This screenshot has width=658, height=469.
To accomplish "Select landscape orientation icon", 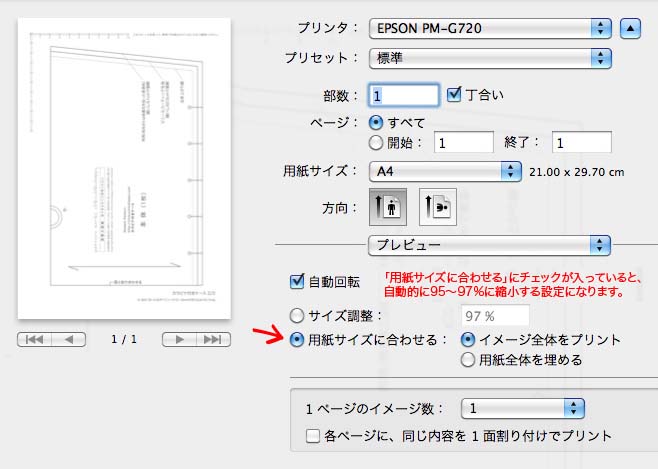I will 438,207.
